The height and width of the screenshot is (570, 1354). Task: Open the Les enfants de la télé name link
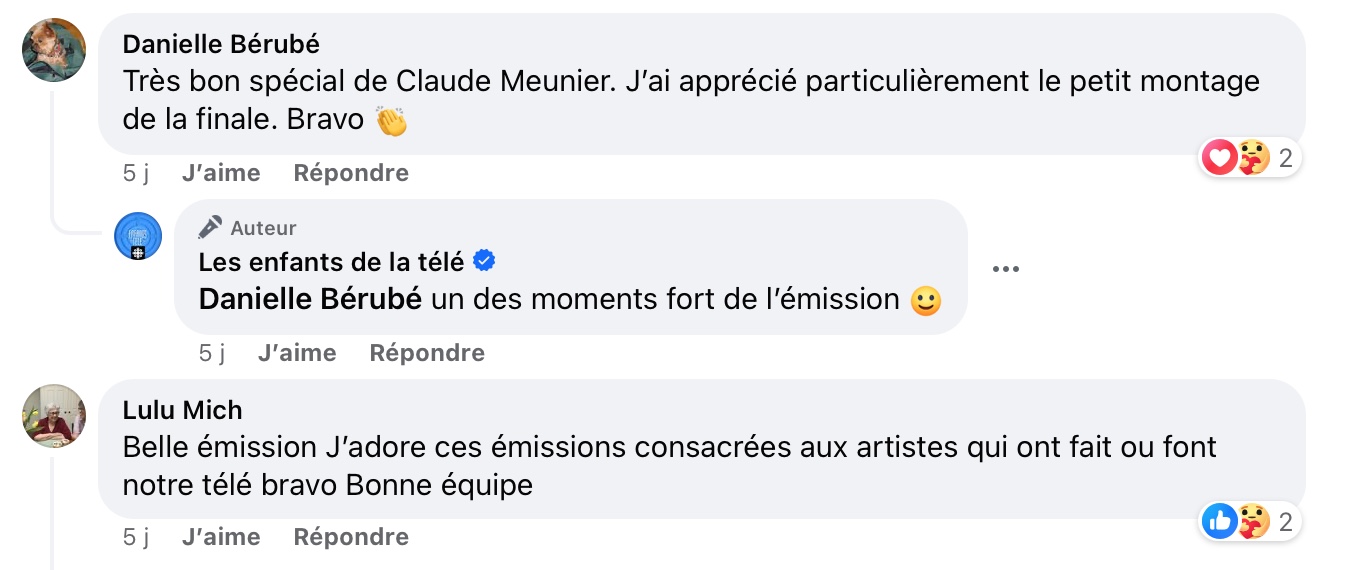[x=331, y=262]
